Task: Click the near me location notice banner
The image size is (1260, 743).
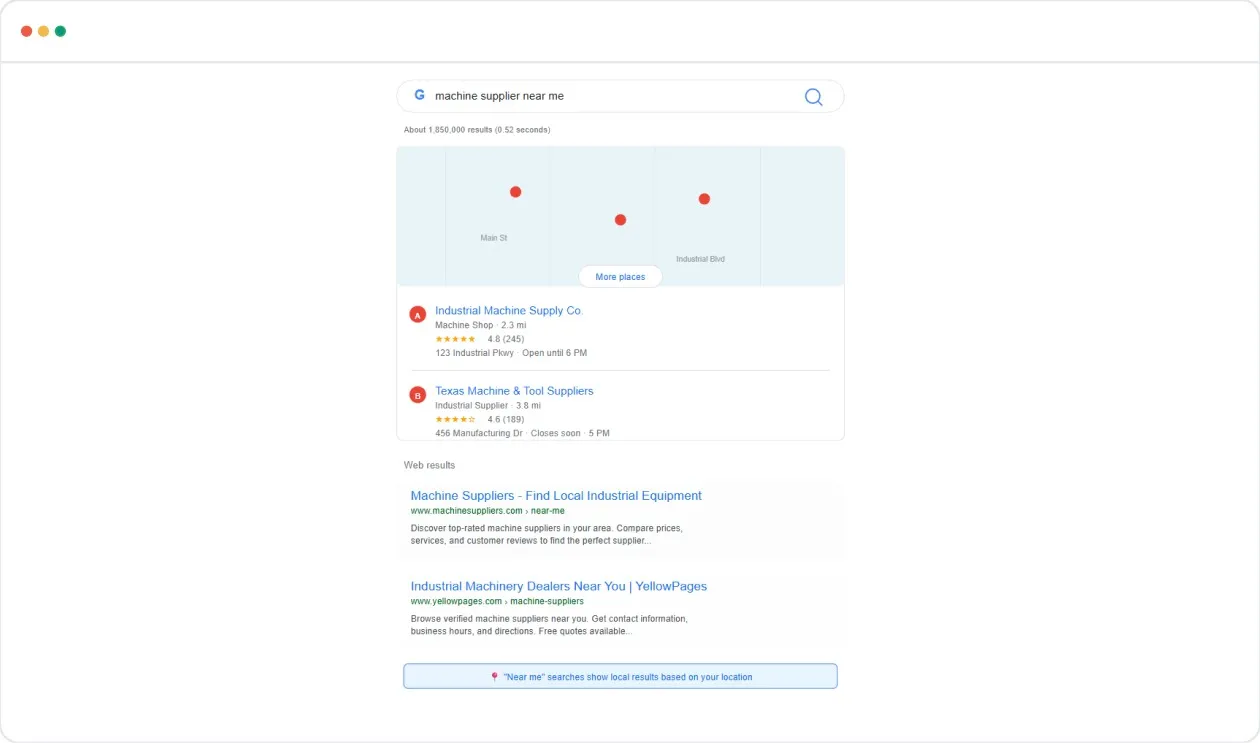Action: click(620, 675)
